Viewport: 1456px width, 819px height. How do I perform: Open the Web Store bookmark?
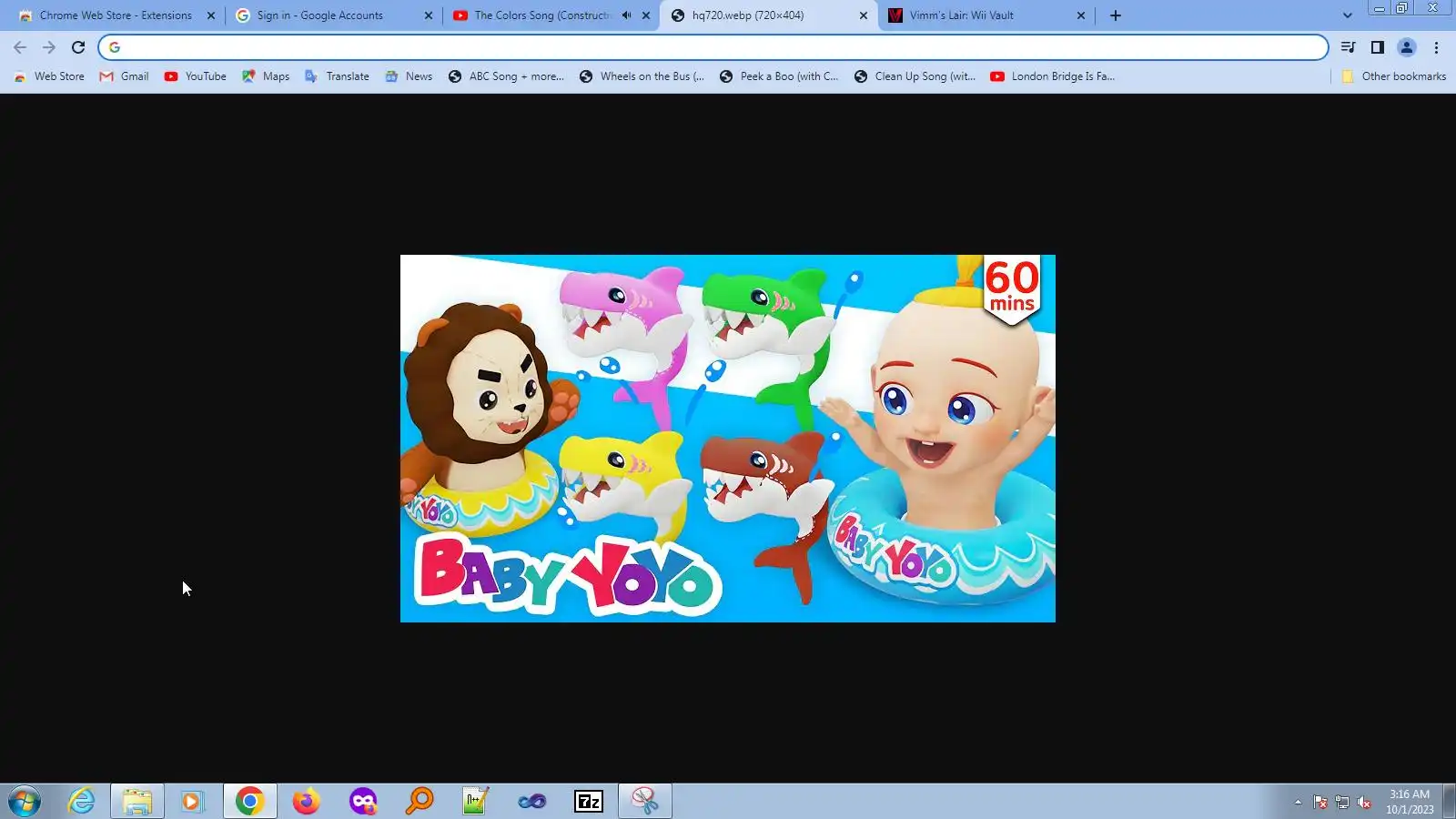(50, 76)
